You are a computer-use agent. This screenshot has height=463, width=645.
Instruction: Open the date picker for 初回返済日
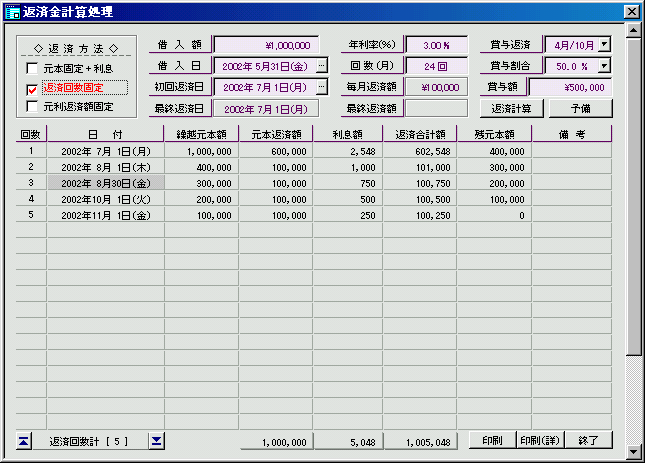pyautogui.click(x=321, y=88)
